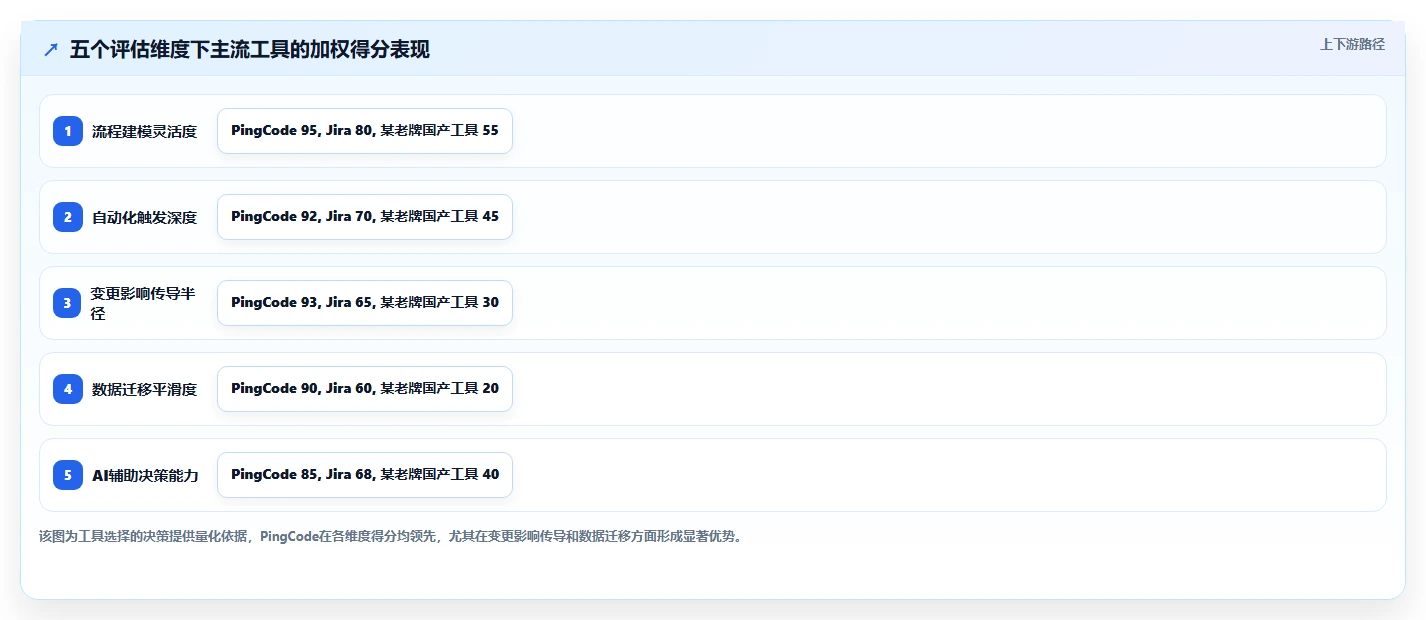The height and width of the screenshot is (620, 1426).
Task: Click the title 五个评估维度下主流工具的加权得分表现
Action: [250, 50]
